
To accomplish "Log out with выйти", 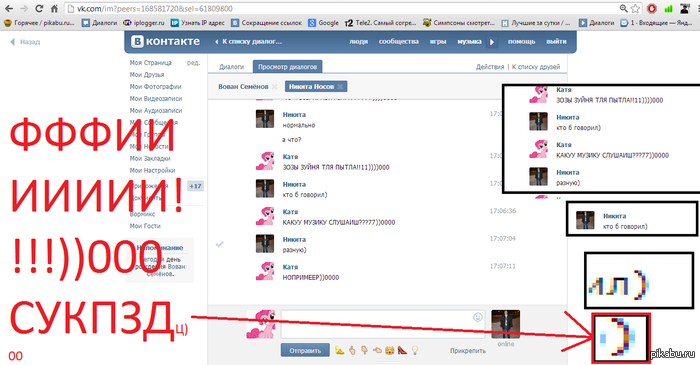I will (x=556, y=41).
